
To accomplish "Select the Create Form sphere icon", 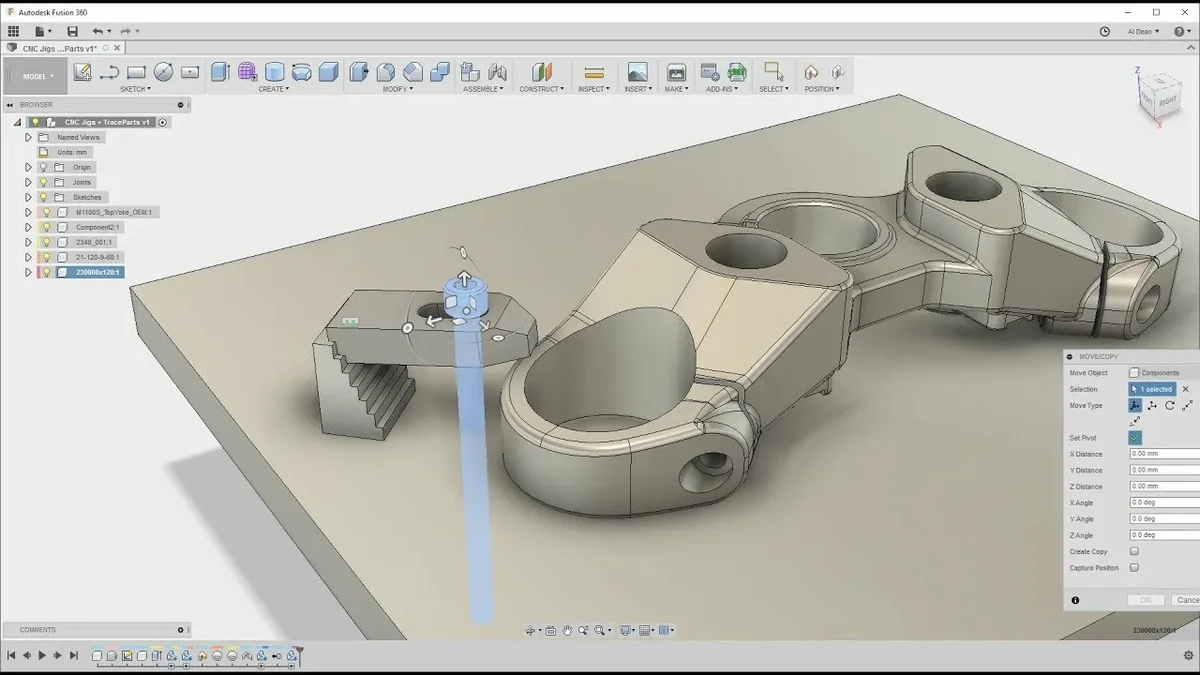I will tap(247, 72).
